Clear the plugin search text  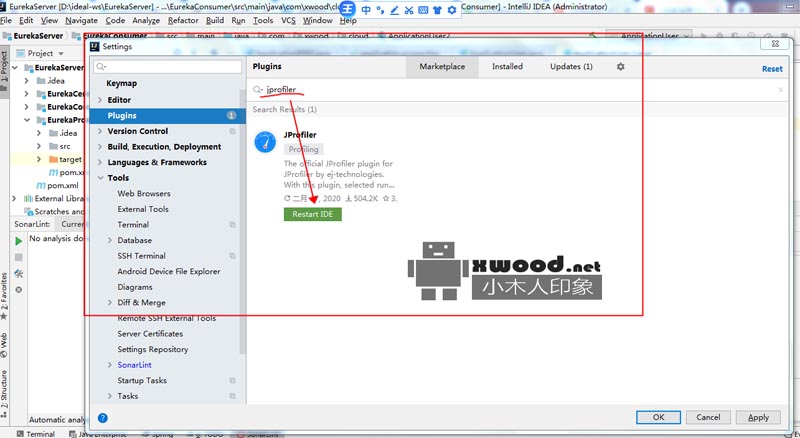tap(780, 90)
